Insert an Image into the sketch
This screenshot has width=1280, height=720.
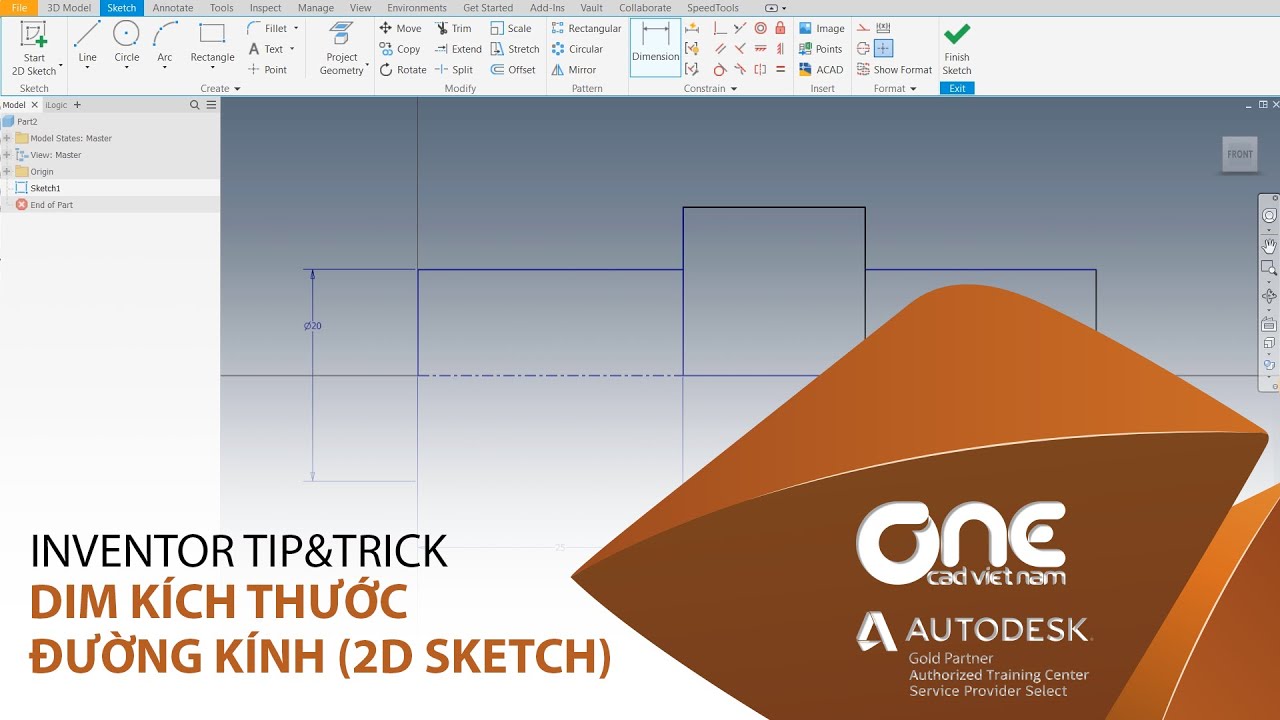coord(821,28)
